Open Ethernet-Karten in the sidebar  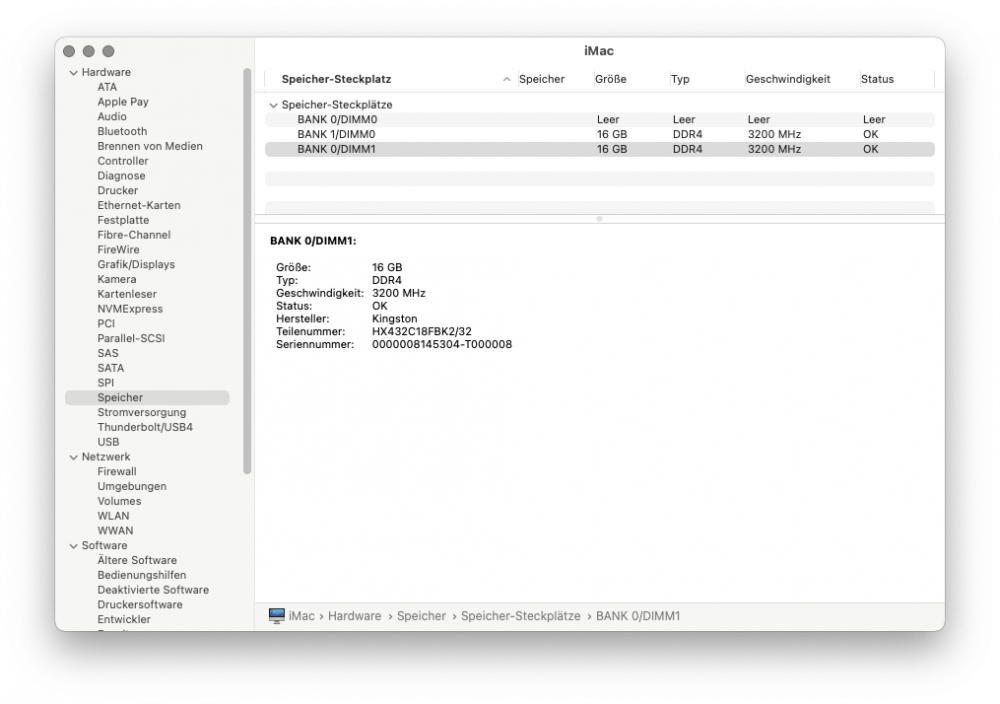[x=139, y=205]
